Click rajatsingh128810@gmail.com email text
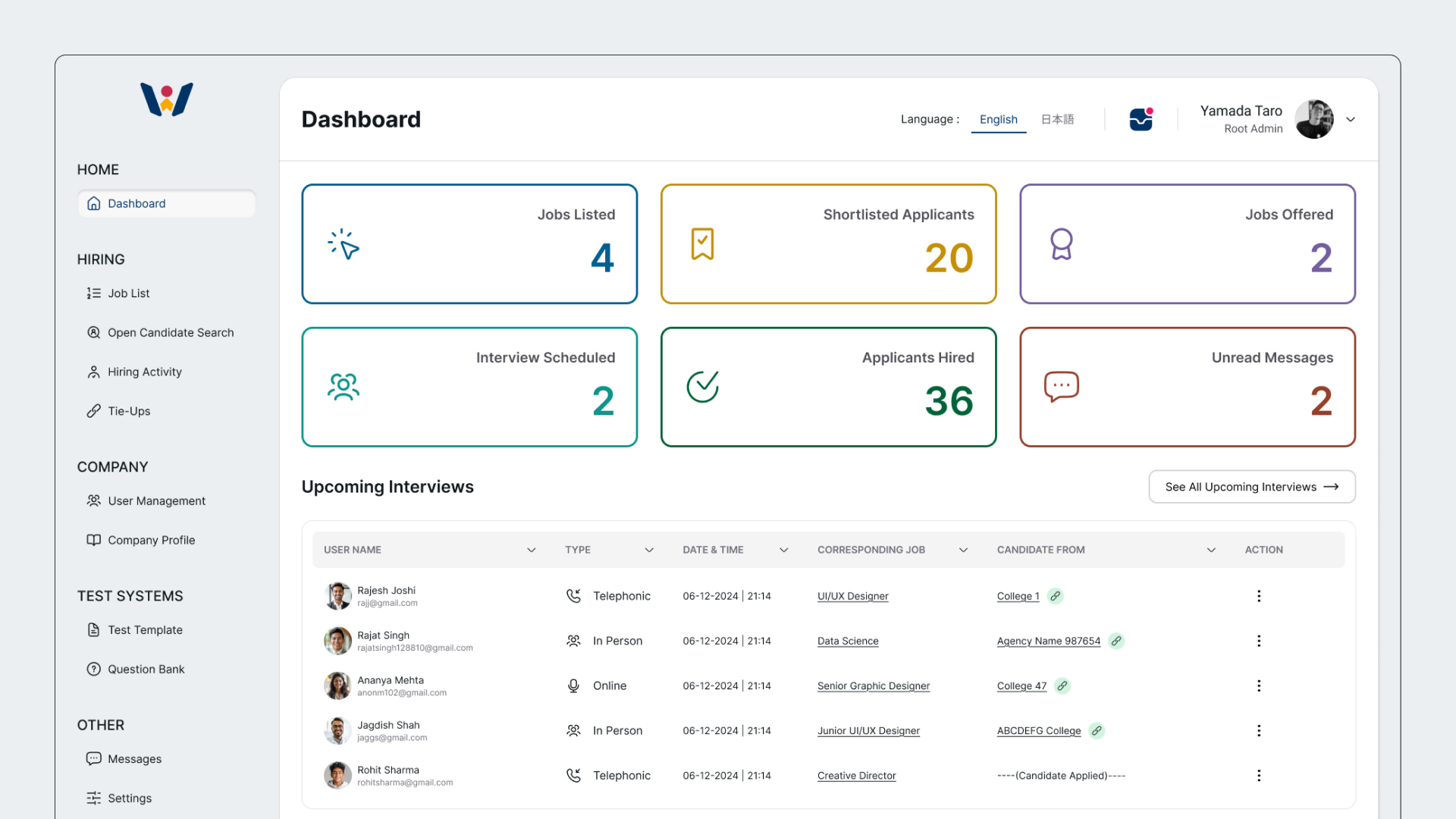The height and width of the screenshot is (819, 1456). [x=415, y=648]
